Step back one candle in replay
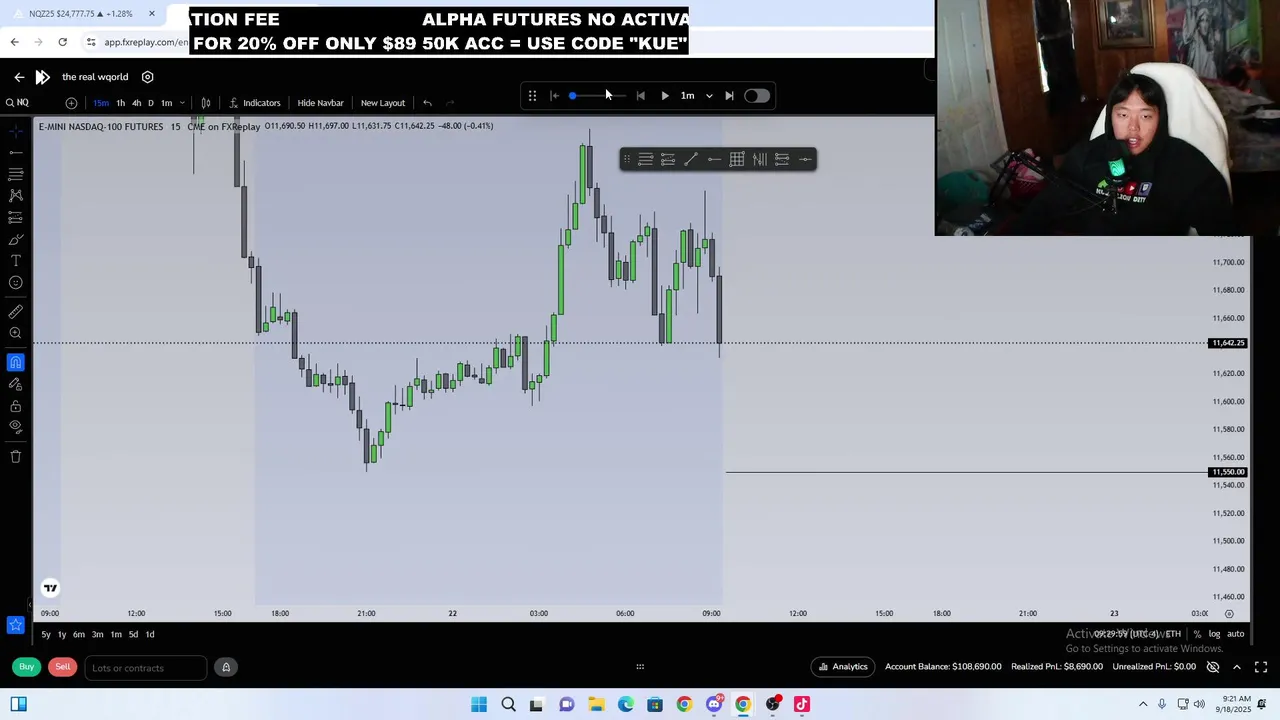 pyautogui.click(x=641, y=96)
